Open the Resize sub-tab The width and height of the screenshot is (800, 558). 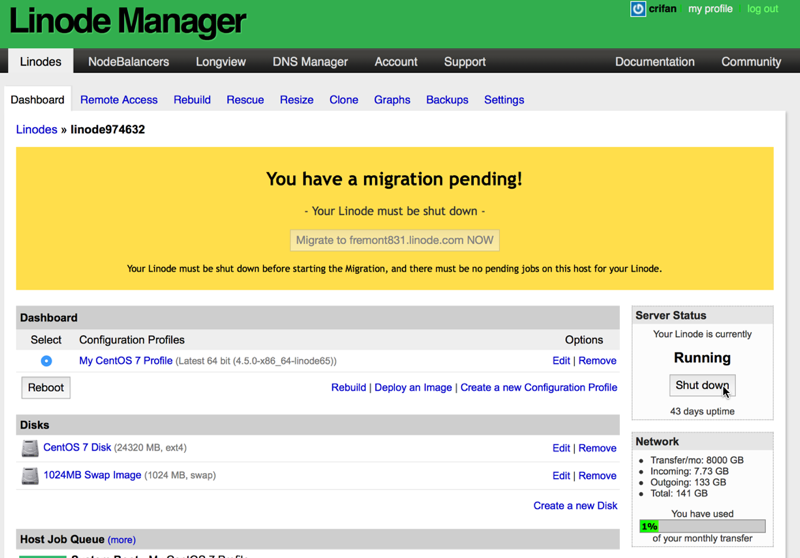(x=296, y=100)
